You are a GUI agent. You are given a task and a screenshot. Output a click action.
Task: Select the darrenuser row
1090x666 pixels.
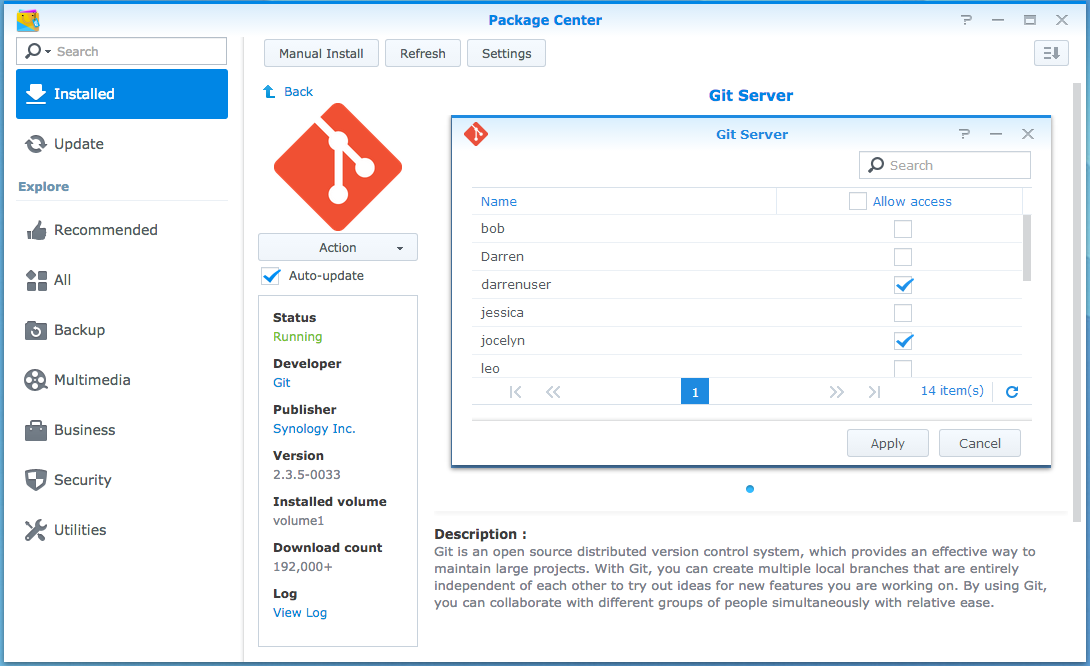pyautogui.click(x=747, y=284)
